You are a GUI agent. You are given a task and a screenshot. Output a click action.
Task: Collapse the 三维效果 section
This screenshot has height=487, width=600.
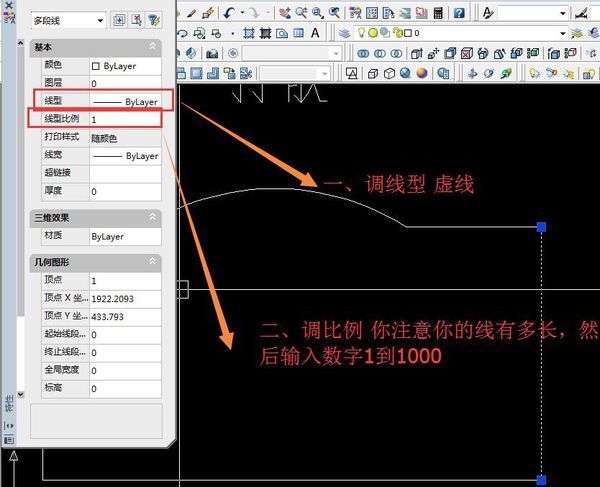152,217
